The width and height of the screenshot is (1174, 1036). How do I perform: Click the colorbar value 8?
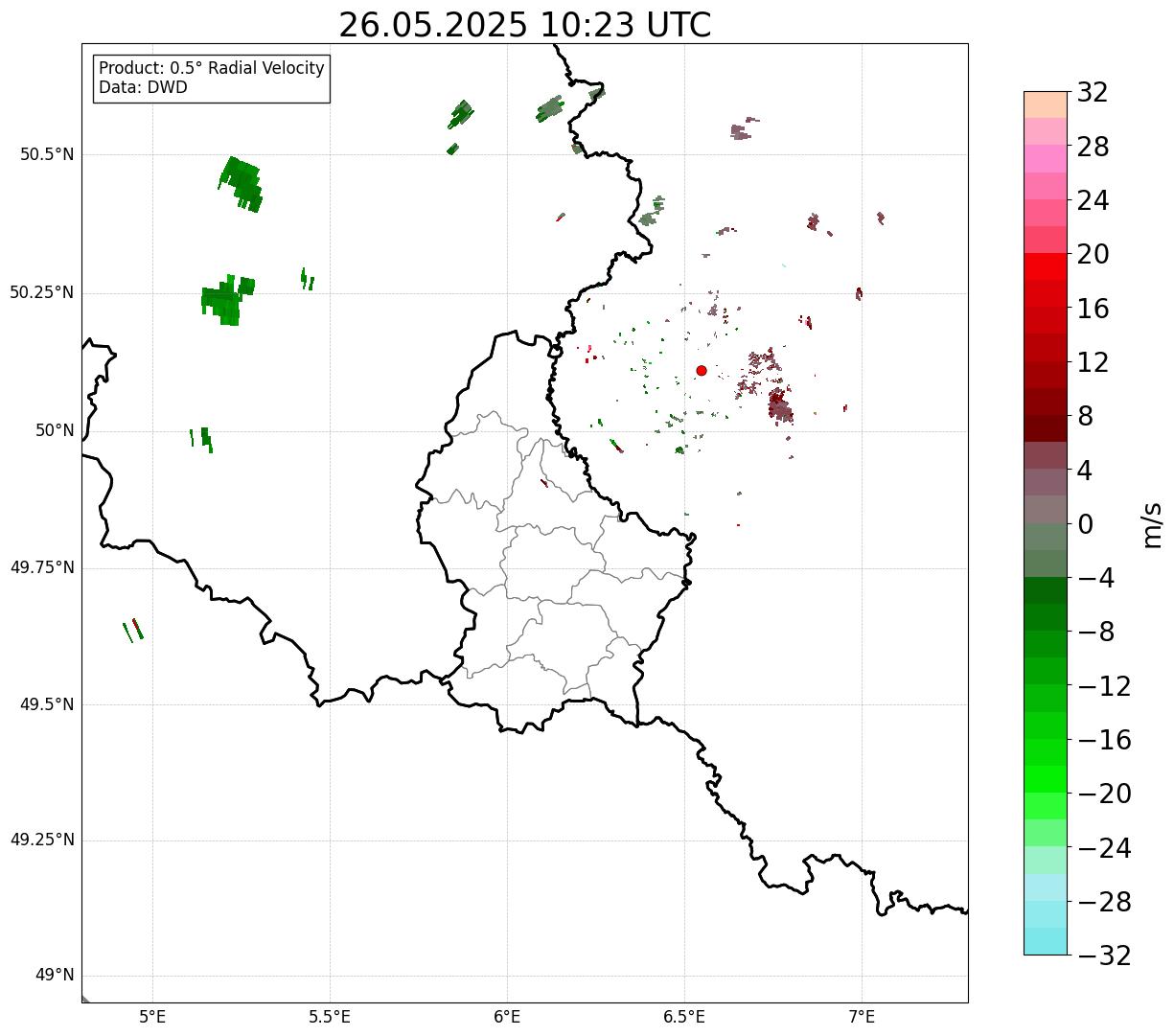pos(1085,417)
